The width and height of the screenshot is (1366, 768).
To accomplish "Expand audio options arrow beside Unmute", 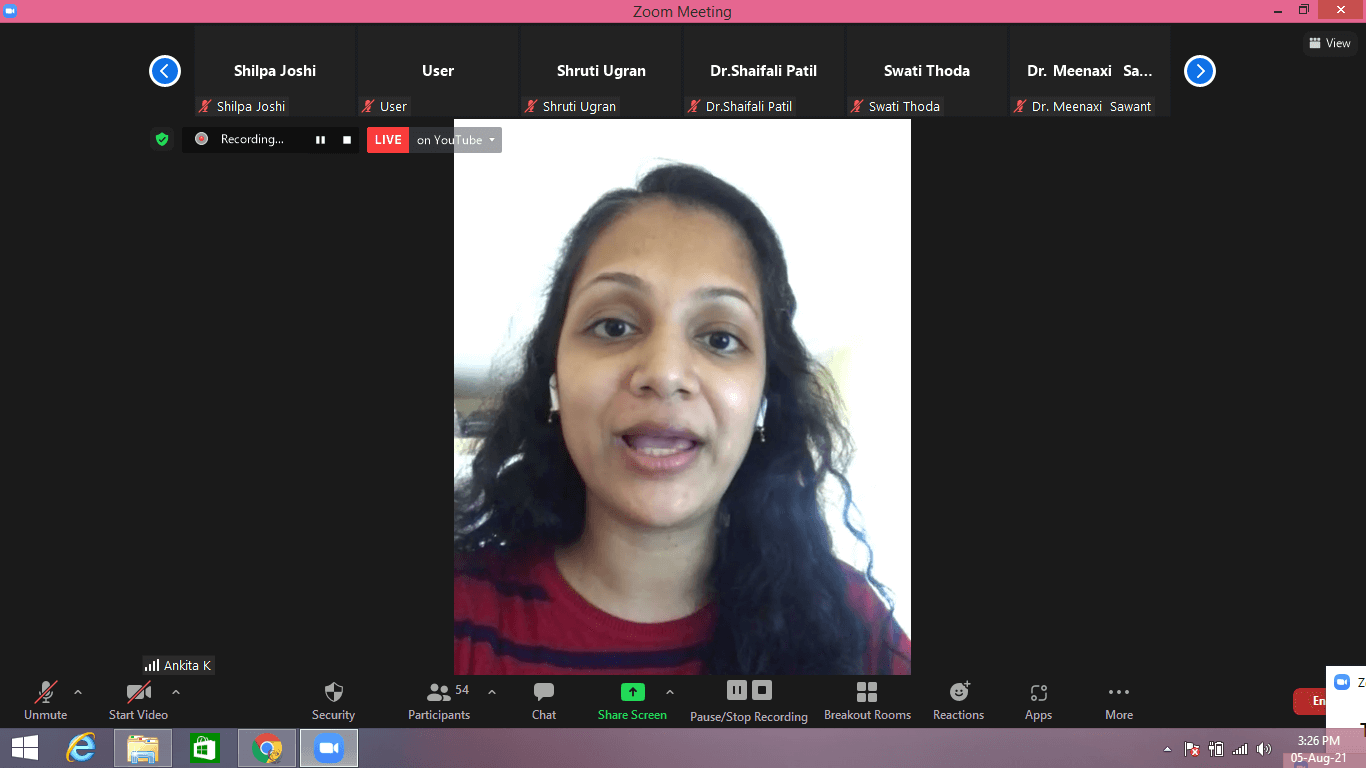I will 78,692.
